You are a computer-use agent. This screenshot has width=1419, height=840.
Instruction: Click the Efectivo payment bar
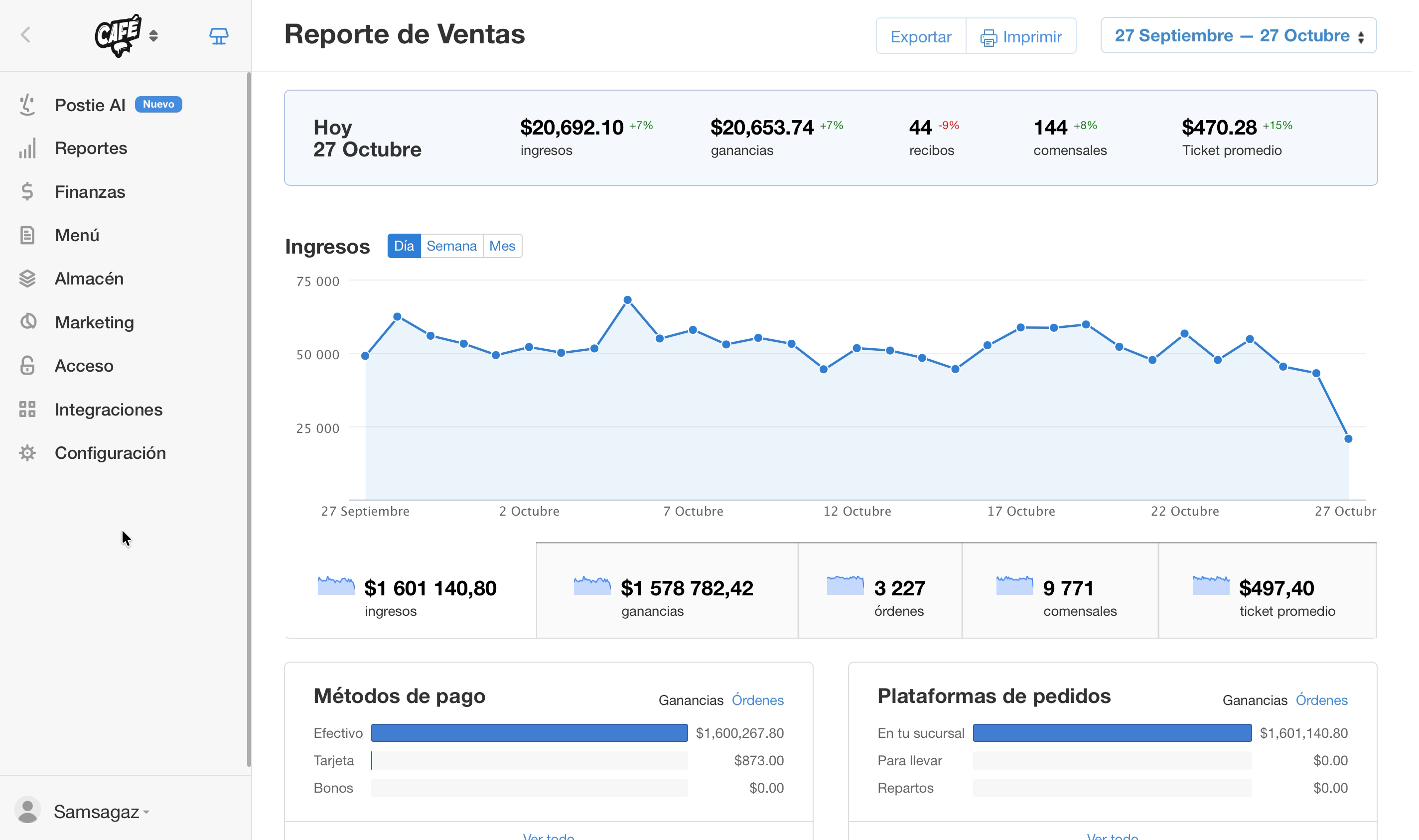529,733
